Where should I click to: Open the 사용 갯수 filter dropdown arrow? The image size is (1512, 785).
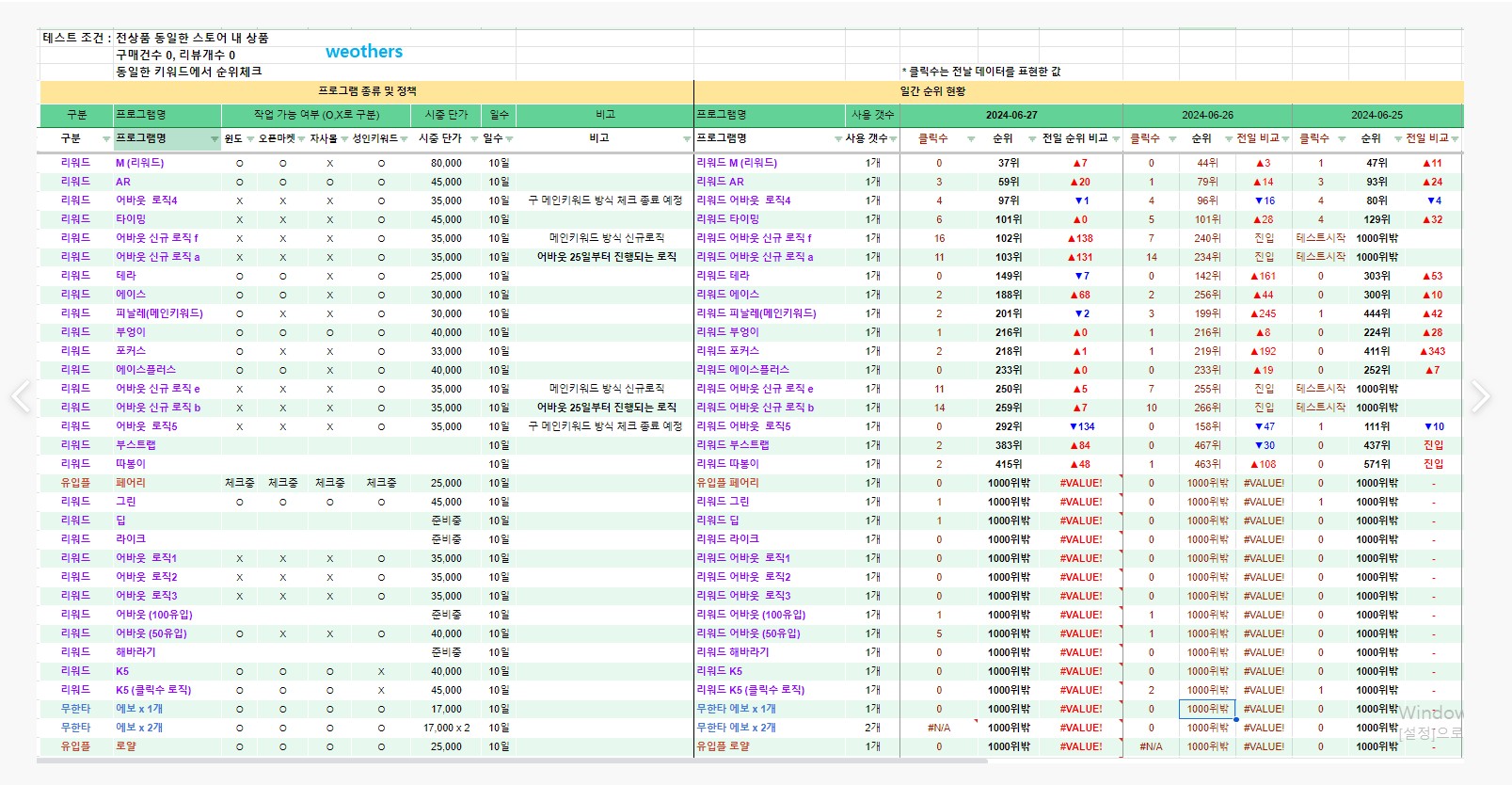tap(893, 139)
